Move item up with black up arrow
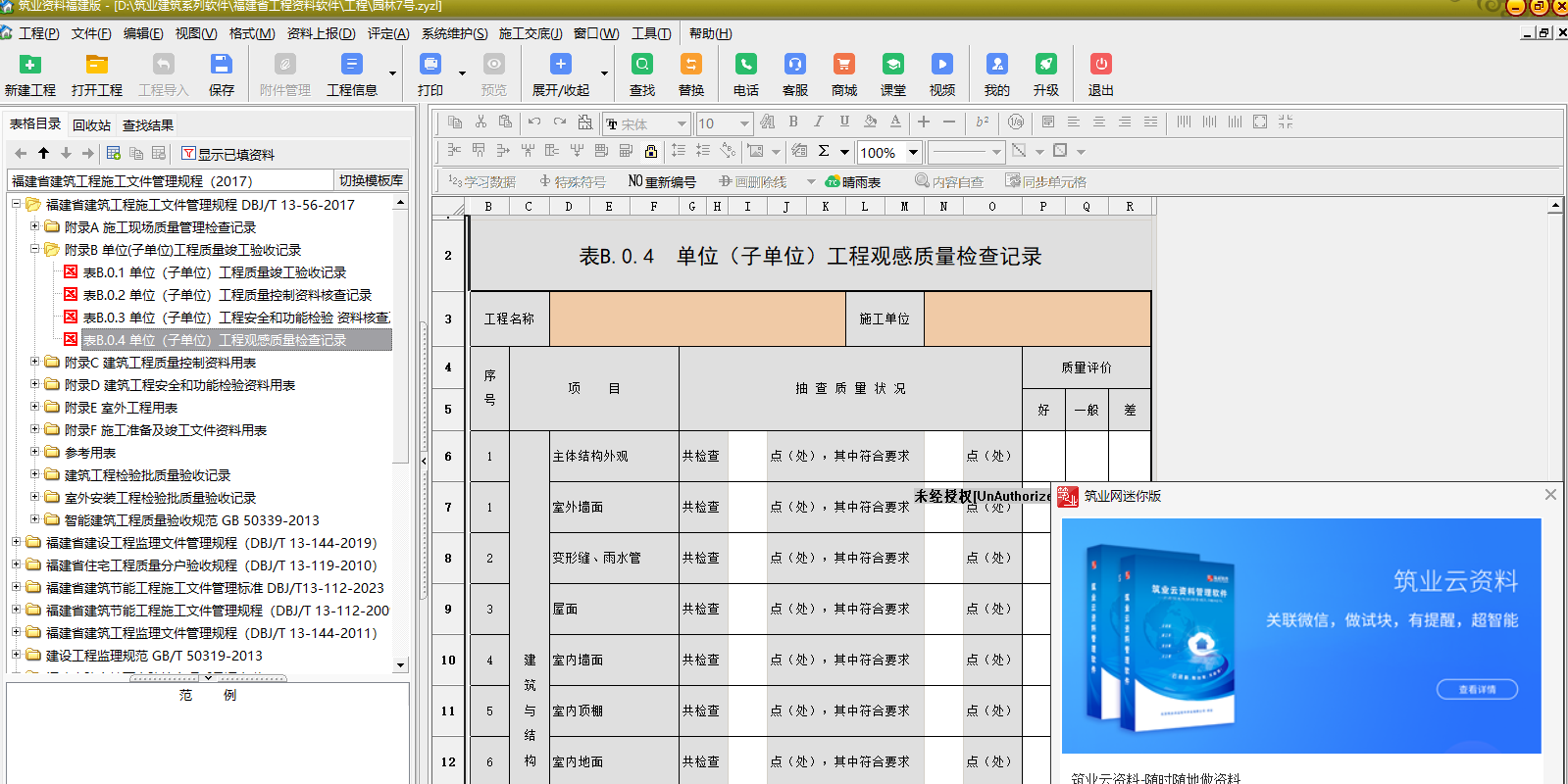Screen dimensions: 1568x784 coord(43,153)
